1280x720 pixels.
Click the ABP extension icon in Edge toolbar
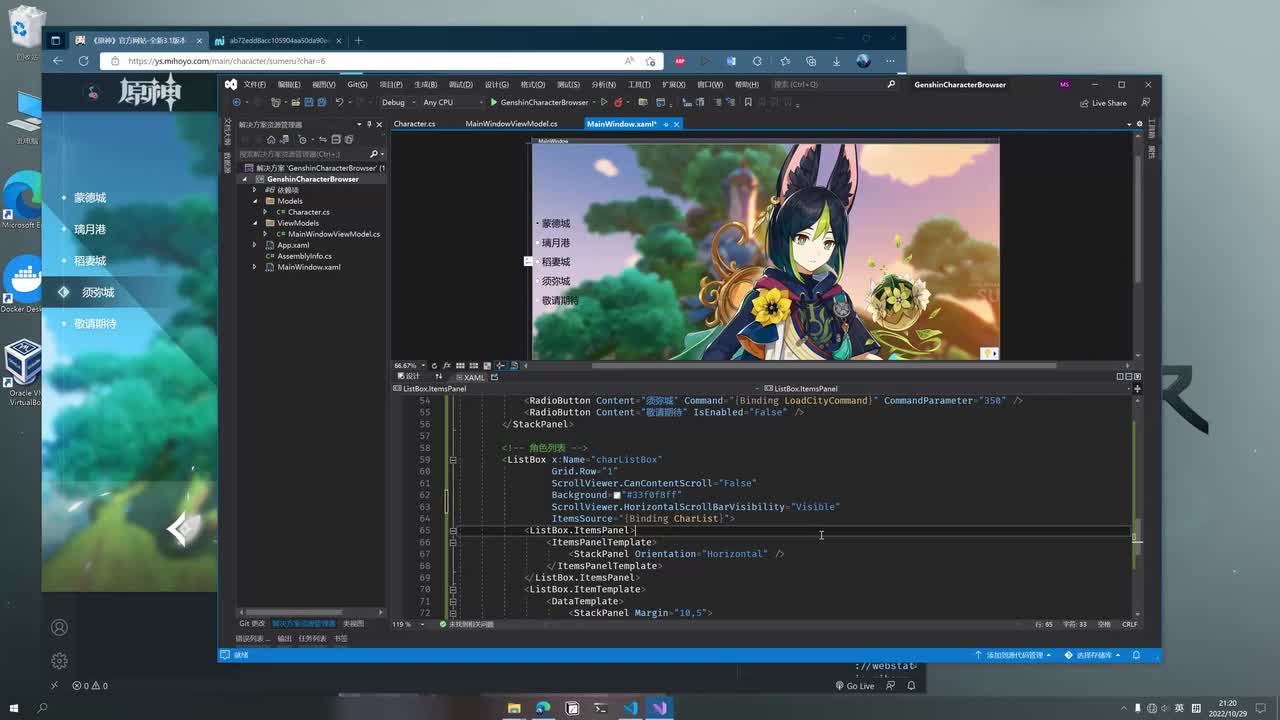point(680,61)
